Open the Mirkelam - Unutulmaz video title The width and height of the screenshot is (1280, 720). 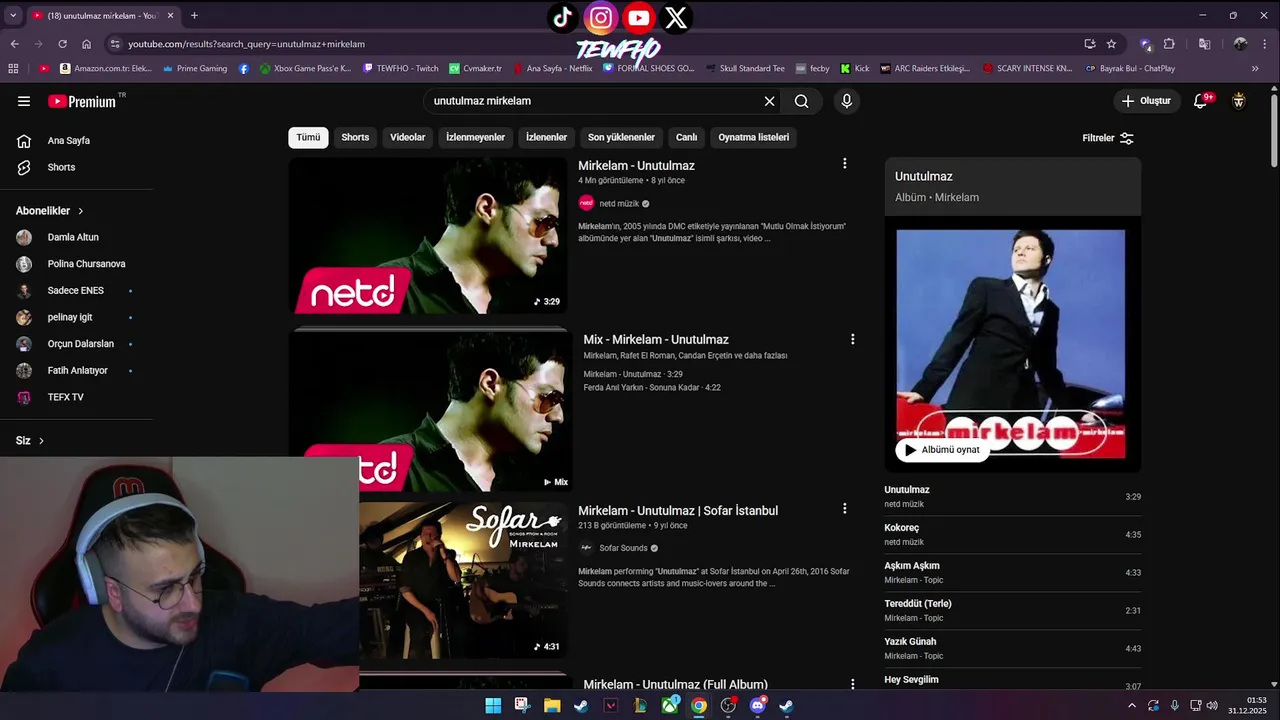click(636, 165)
